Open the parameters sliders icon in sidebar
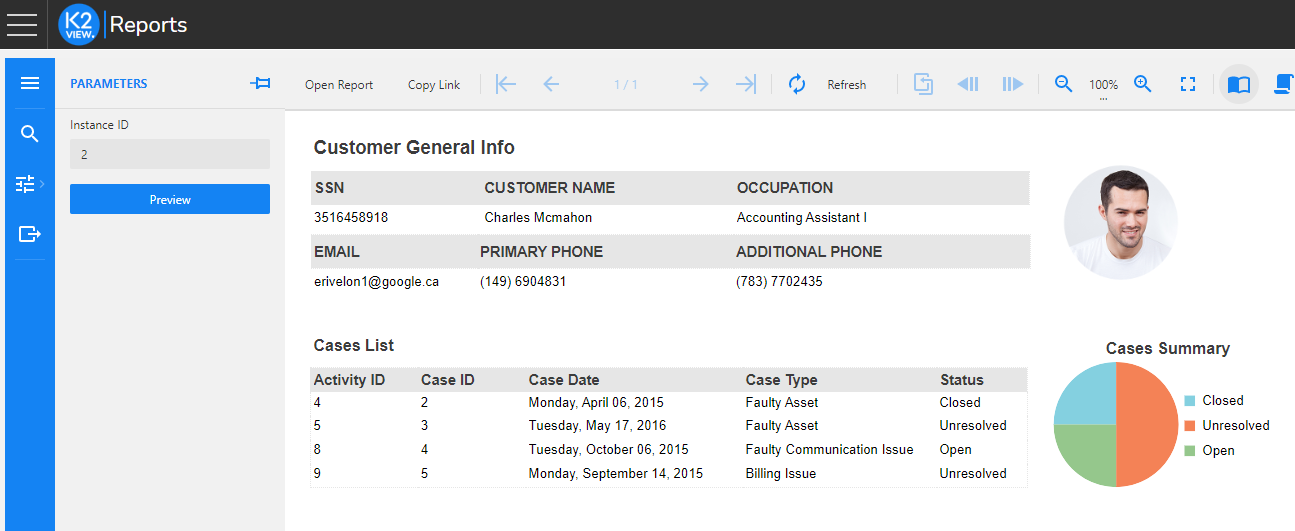Image resolution: width=1295 pixels, height=531 pixels. pyautogui.click(x=26, y=184)
